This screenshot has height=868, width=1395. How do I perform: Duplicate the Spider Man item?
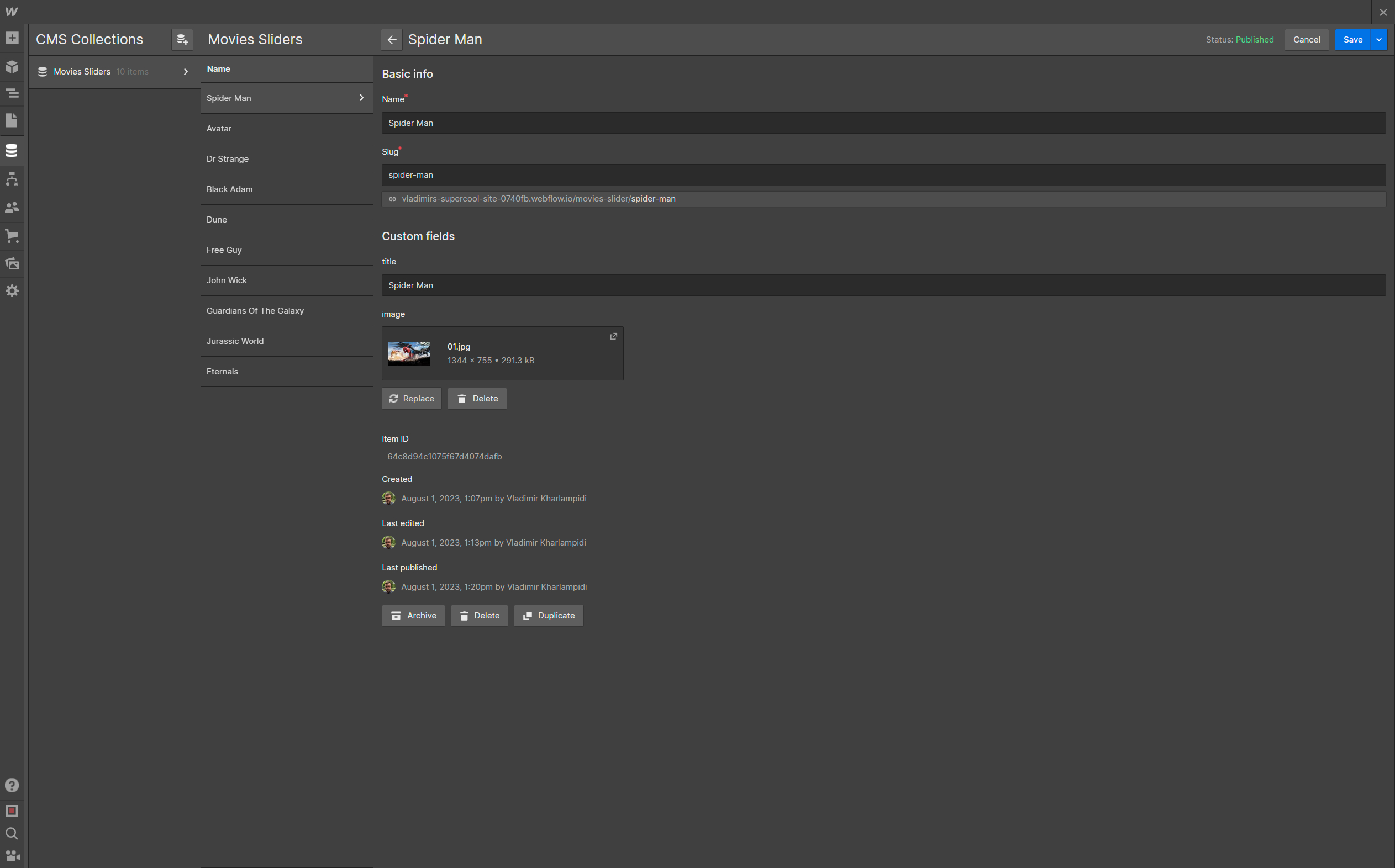[549, 616]
